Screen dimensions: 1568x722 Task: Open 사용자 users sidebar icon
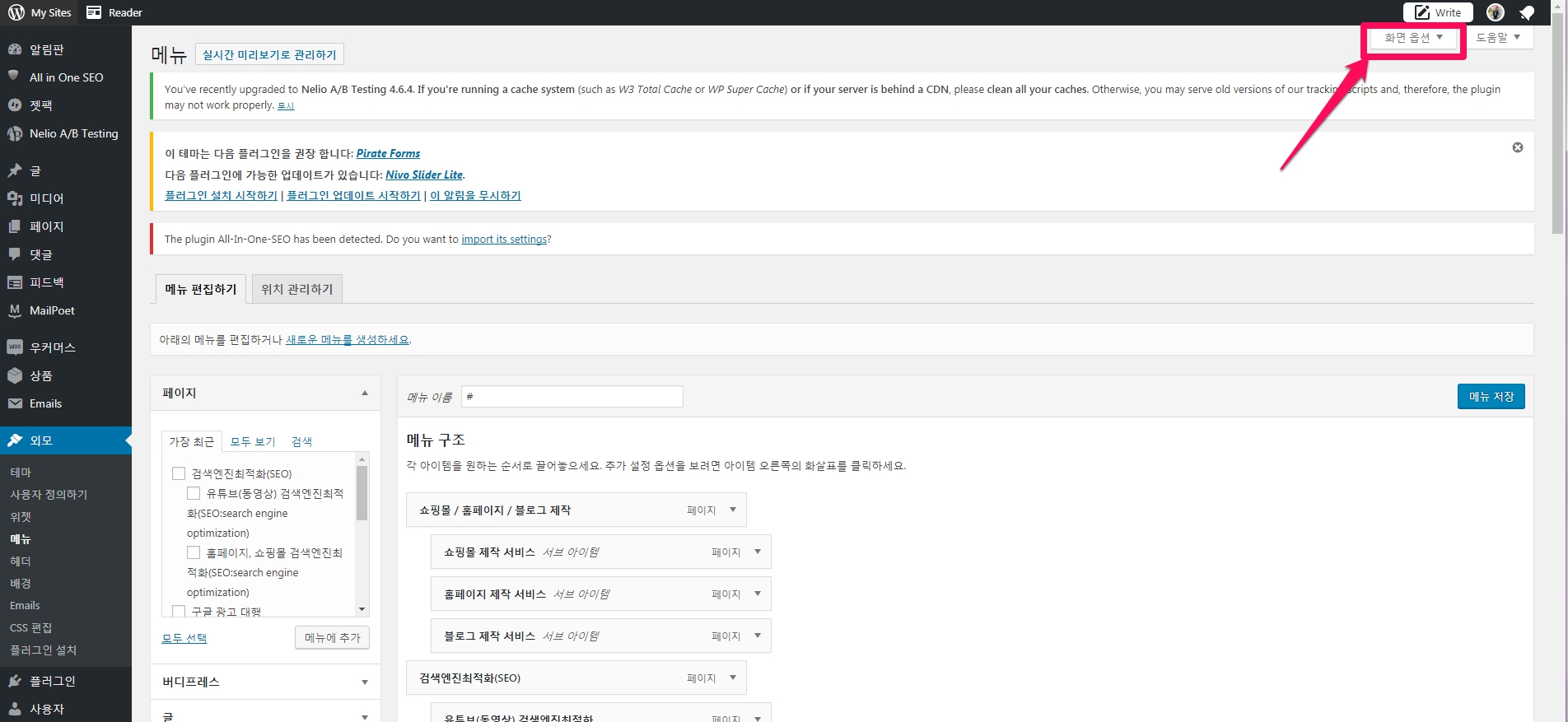point(14,709)
